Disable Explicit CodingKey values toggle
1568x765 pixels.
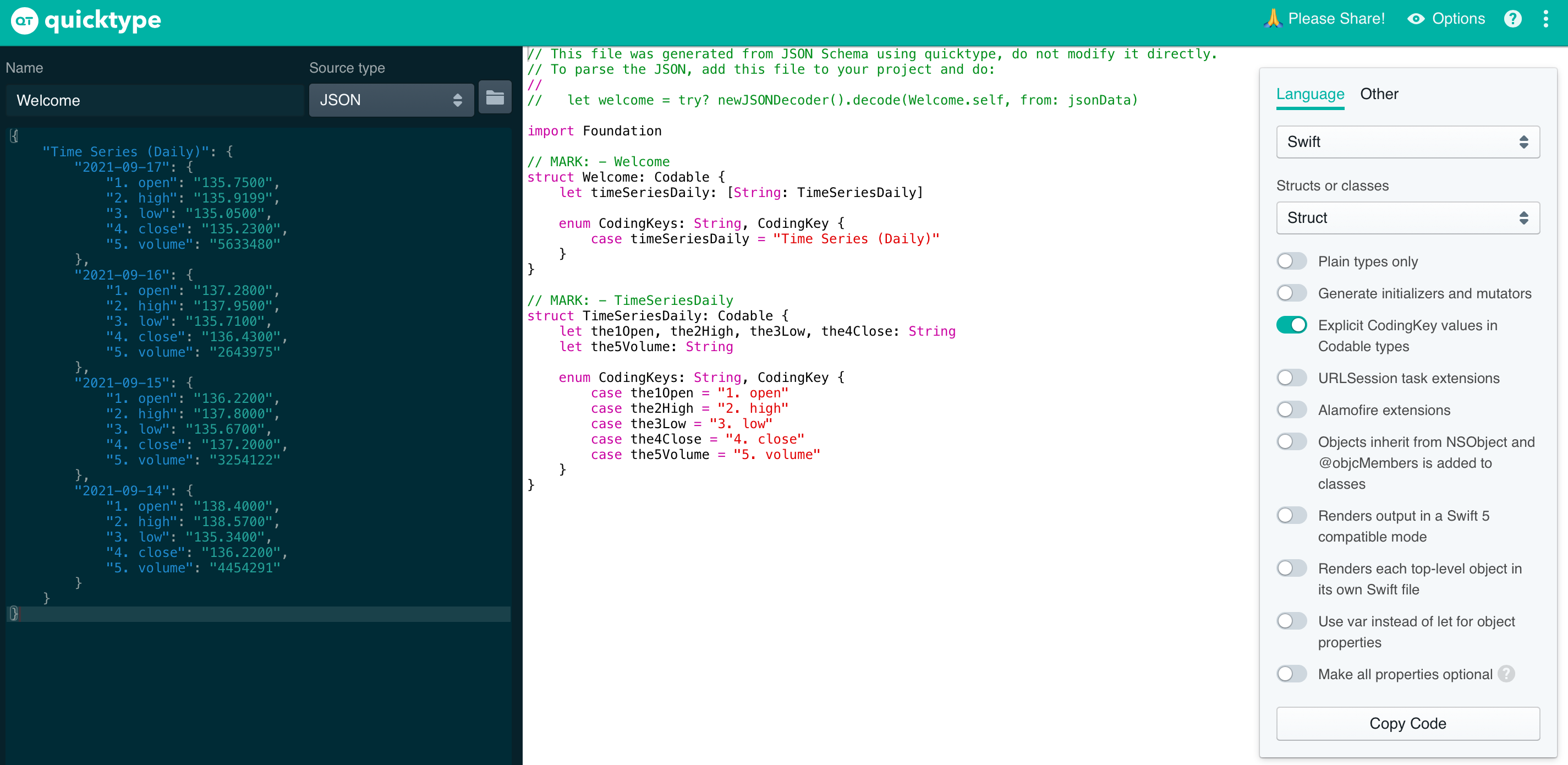click(1291, 325)
